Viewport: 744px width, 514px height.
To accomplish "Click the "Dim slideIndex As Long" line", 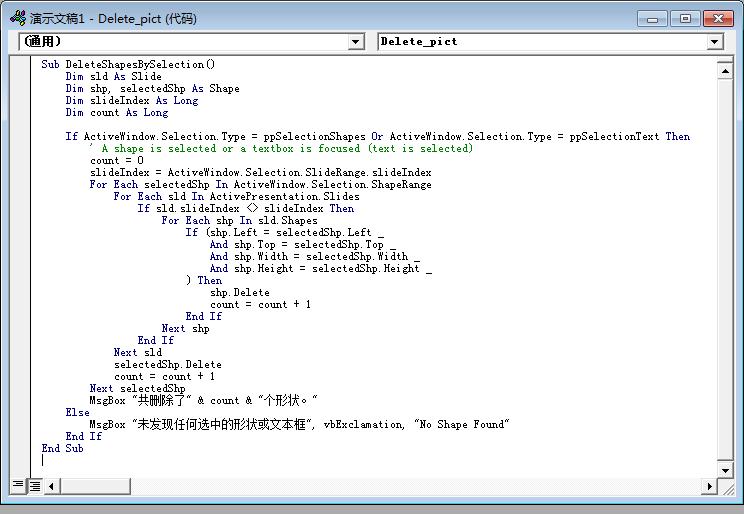I will point(132,100).
